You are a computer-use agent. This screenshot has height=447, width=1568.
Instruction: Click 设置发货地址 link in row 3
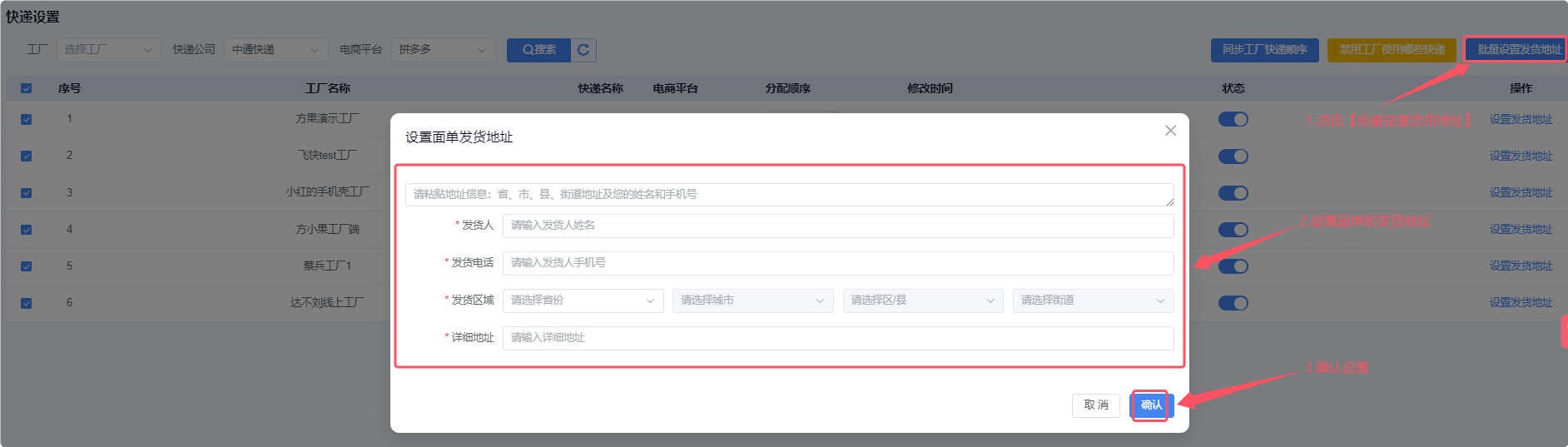(1521, 192)
